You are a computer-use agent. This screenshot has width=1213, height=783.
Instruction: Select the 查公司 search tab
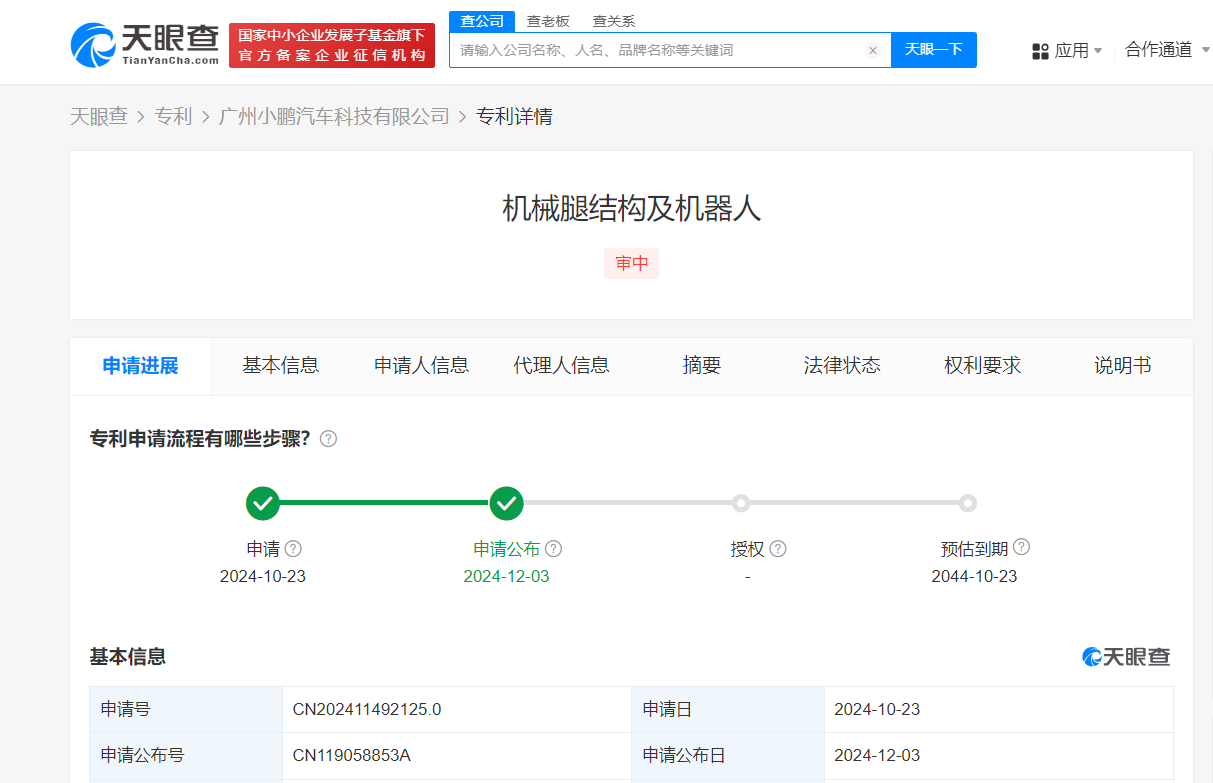pyautogui.click(x=482, y=21)
